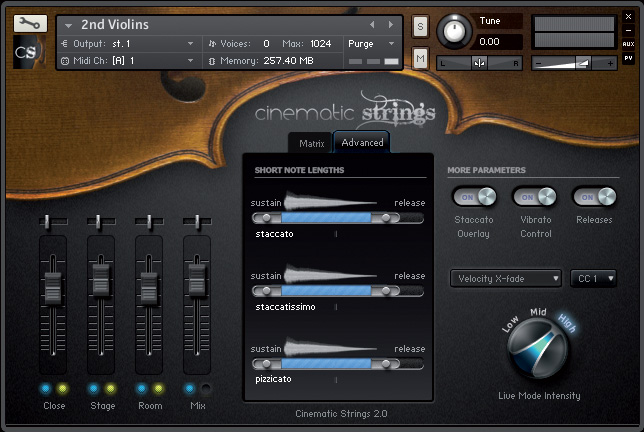Viewport: 644px width, 432px height.
Task: Click the Memory value 257.40 MB
Action: coord(288,61)
